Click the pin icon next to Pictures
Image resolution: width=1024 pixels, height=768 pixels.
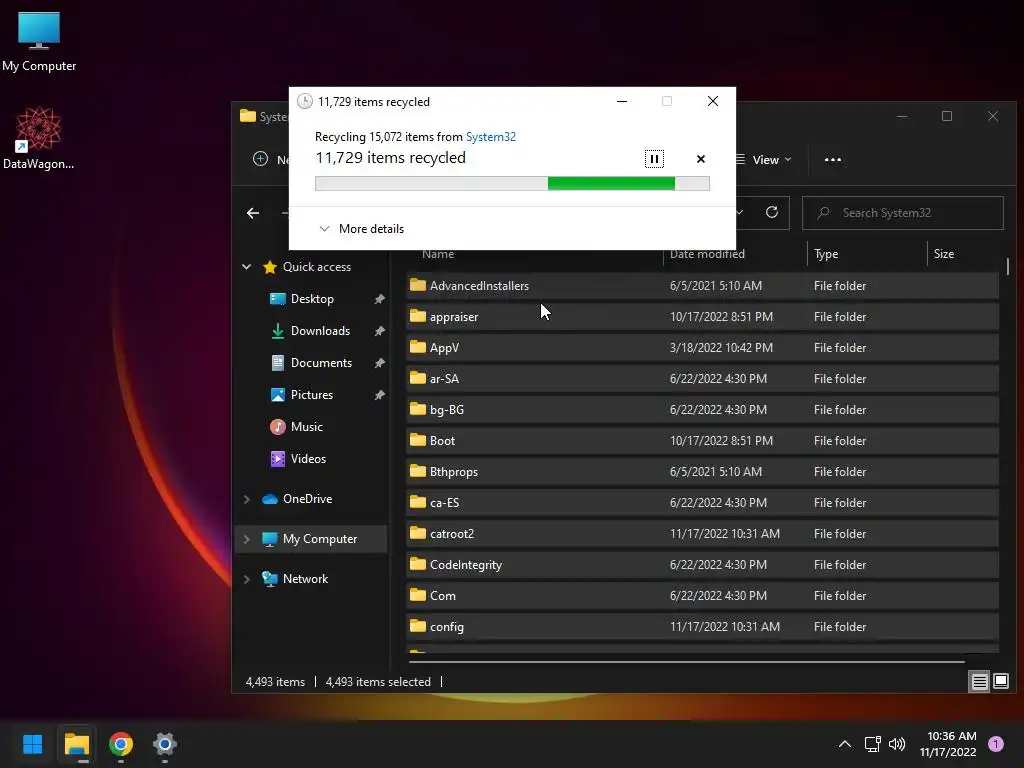tap(379, 394)
